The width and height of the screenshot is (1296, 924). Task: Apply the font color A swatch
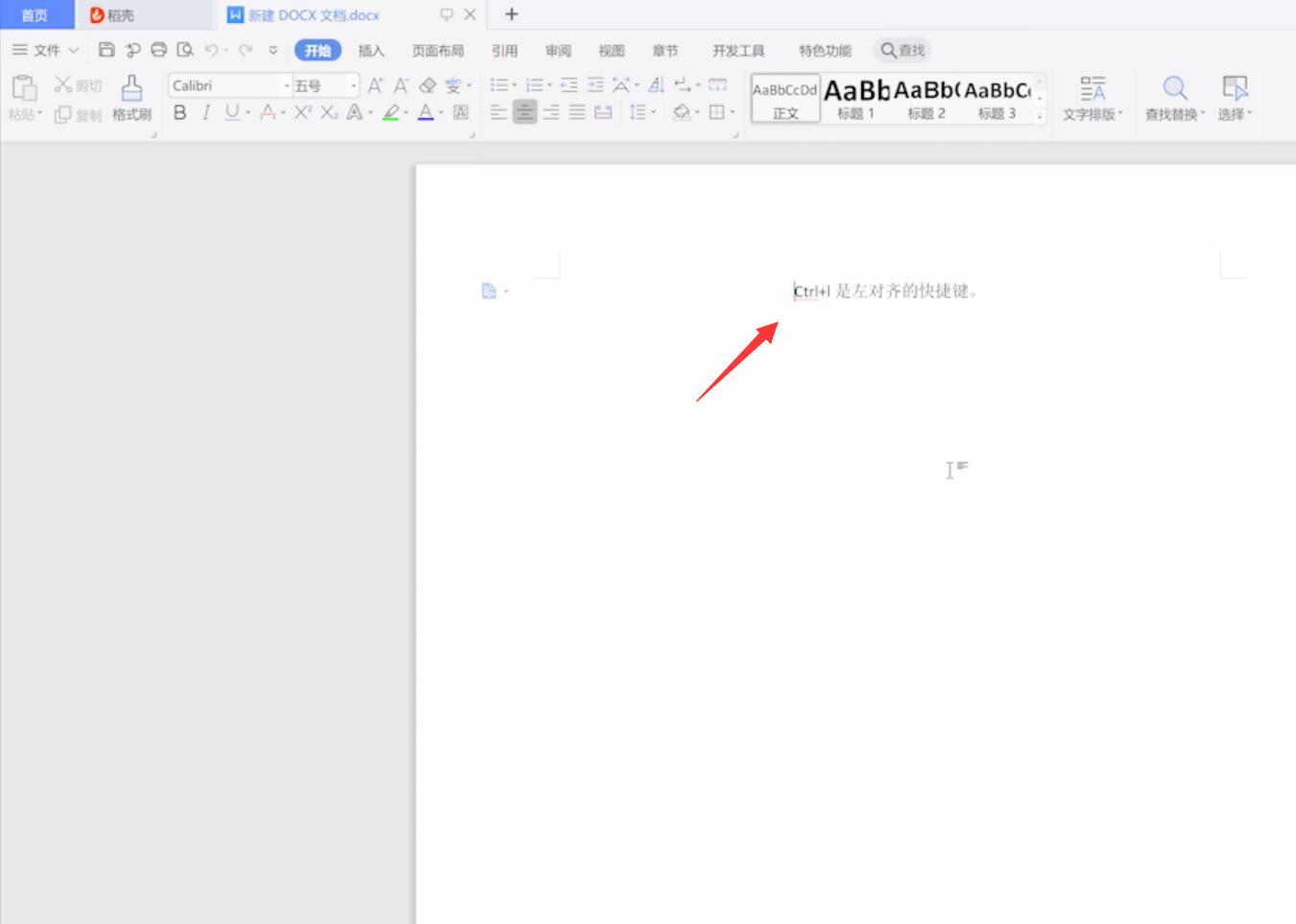point(426,112)
